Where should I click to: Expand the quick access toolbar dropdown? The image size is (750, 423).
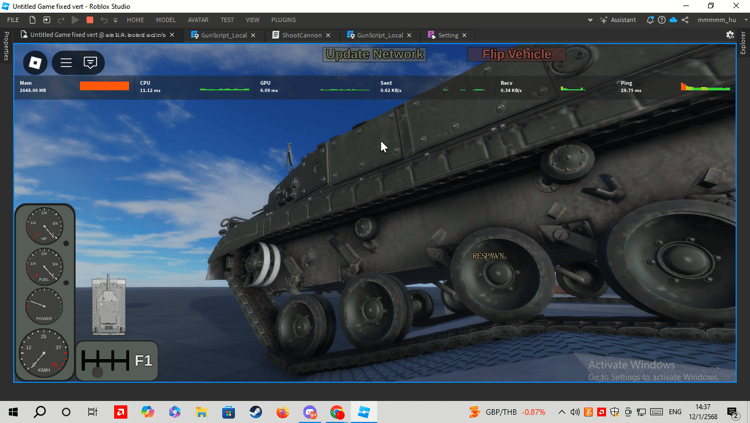(115, 20)
